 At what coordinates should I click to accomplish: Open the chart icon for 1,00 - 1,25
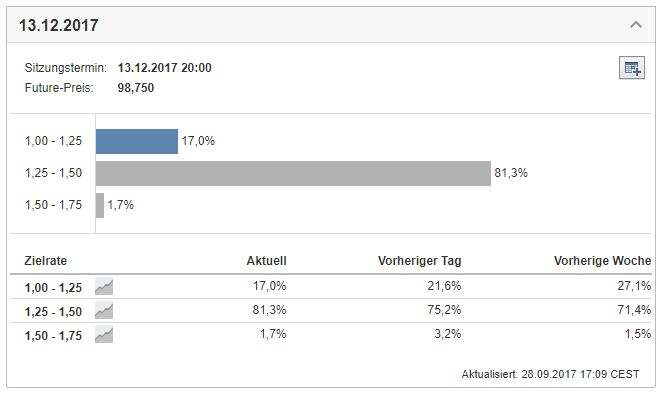coord(104,286)
